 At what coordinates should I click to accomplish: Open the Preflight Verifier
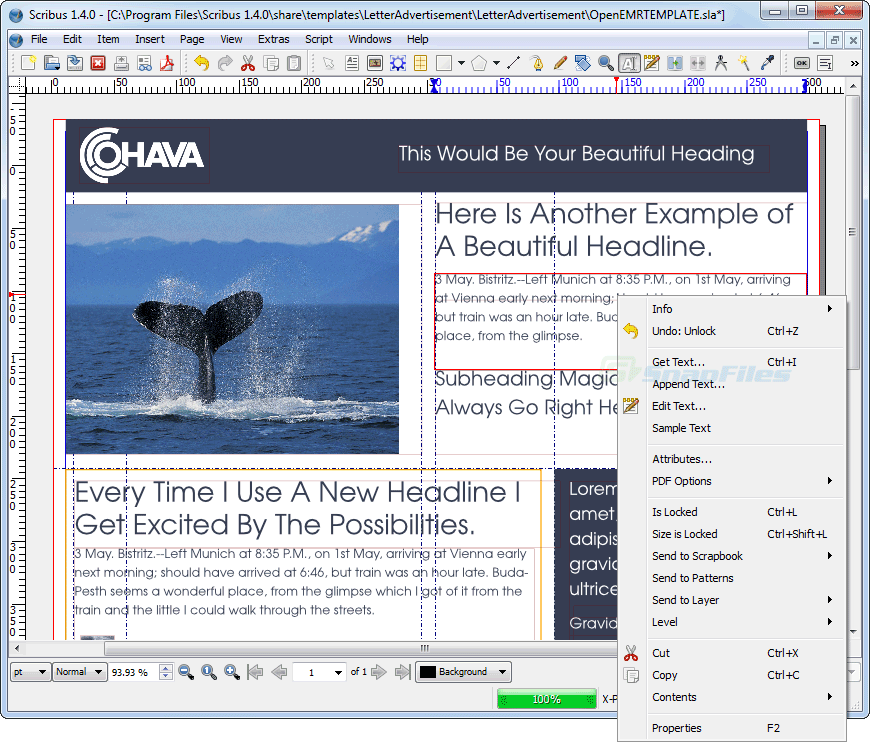(x=145, y=62)
